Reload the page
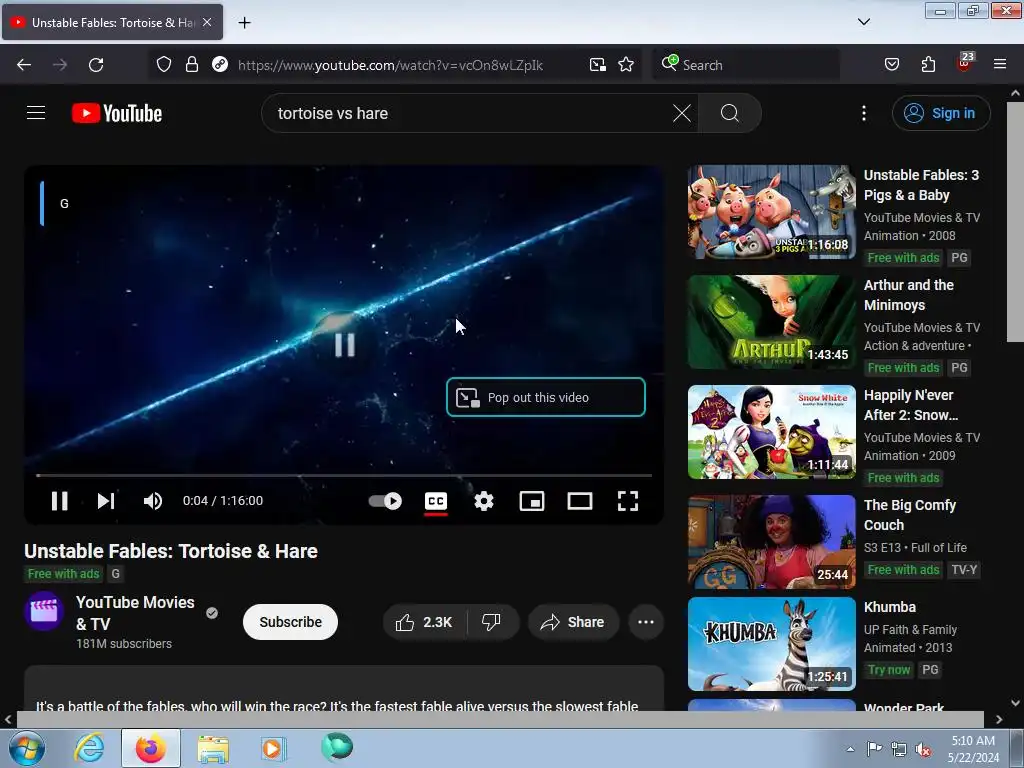 96,65
